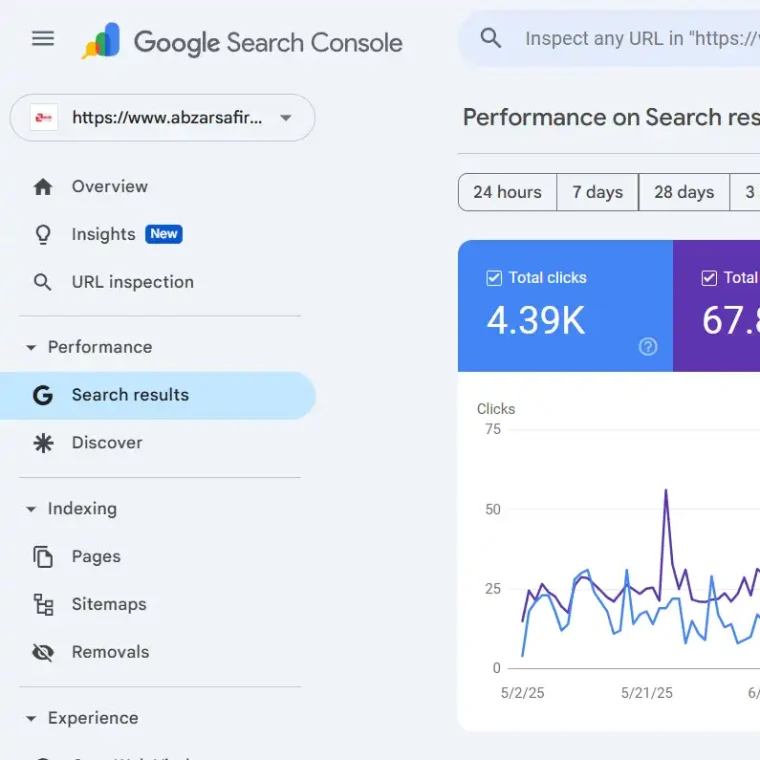
Task: Open the hamburger main menu
Action: click(43, 39)
